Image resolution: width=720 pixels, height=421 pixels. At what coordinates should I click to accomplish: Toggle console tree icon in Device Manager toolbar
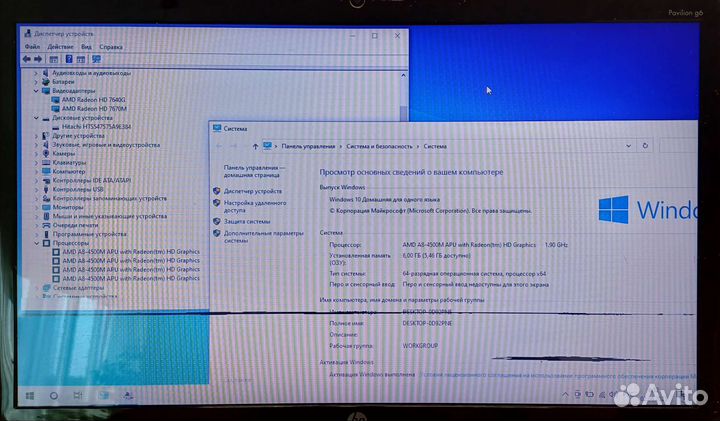tap(54, 59)
